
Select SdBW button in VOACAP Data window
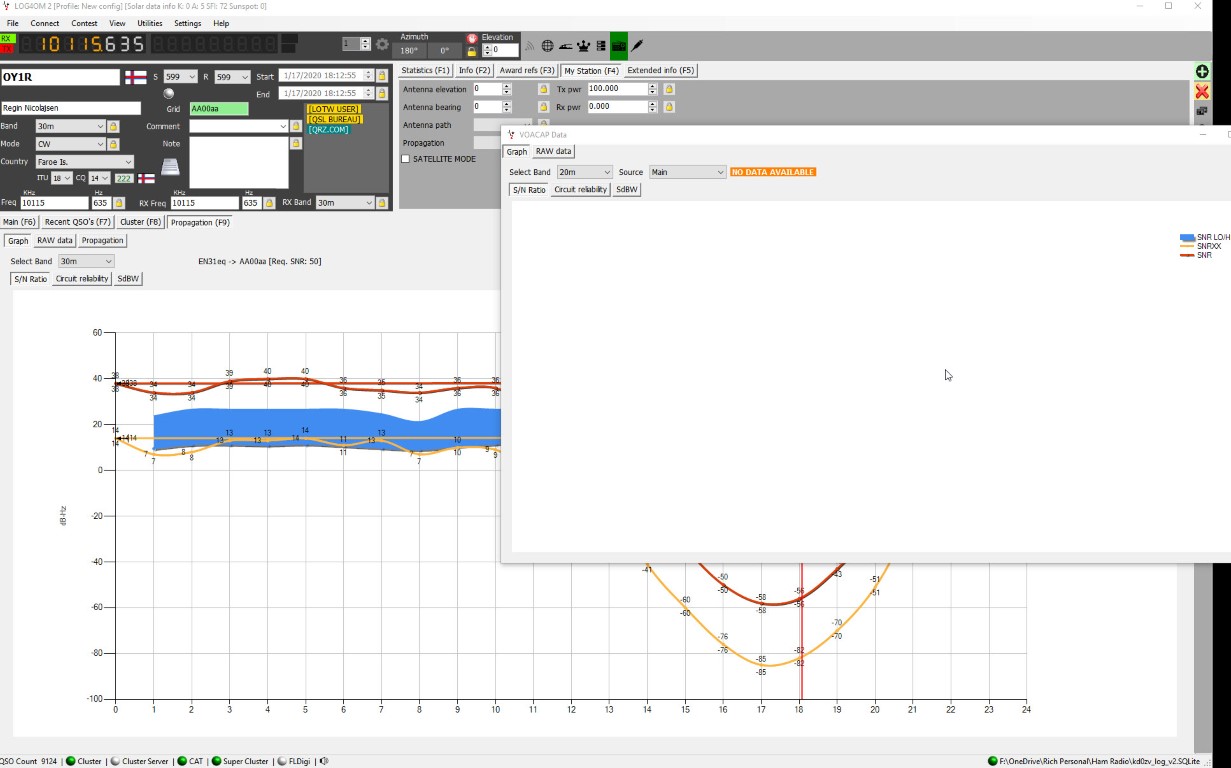pyautogui.click(x=627, y=189)
